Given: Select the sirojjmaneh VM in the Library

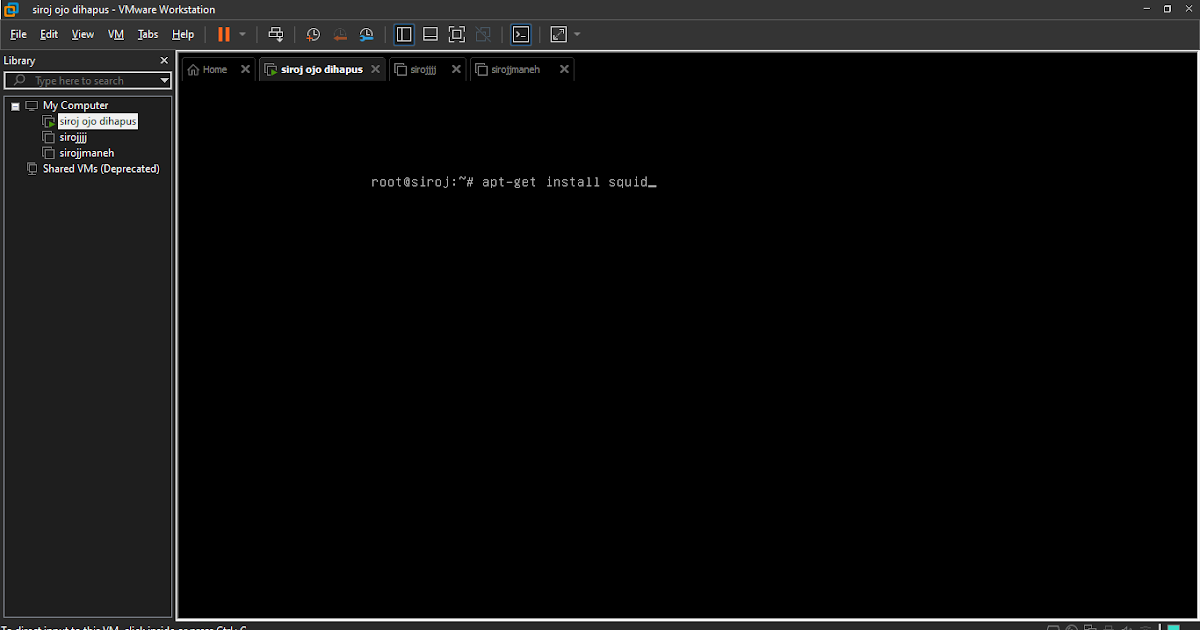Looking at the screenshot, I should point(84,152).
